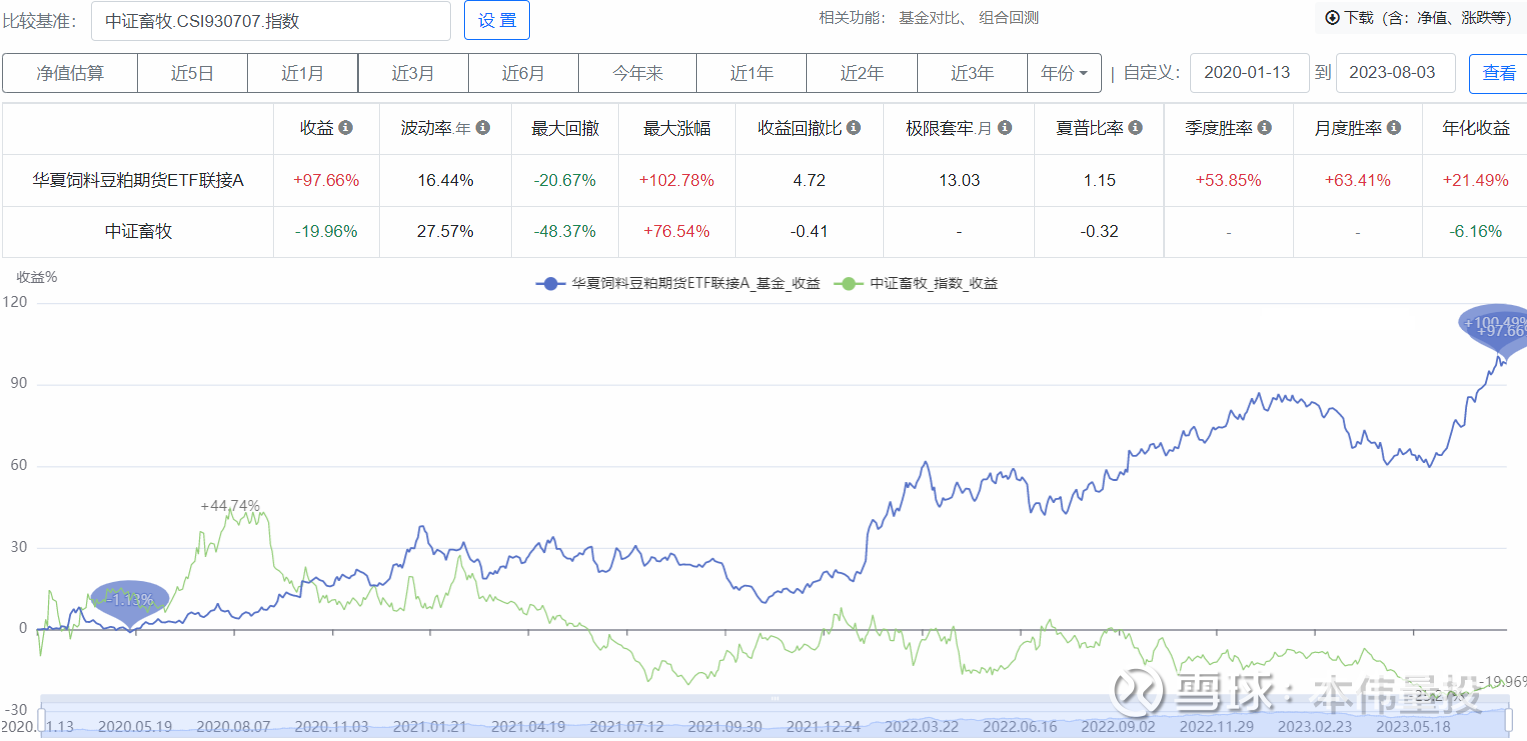Click the 最大回撤 column header
The width and height of the screenshot is (1527, 741).
pos(565,128)
